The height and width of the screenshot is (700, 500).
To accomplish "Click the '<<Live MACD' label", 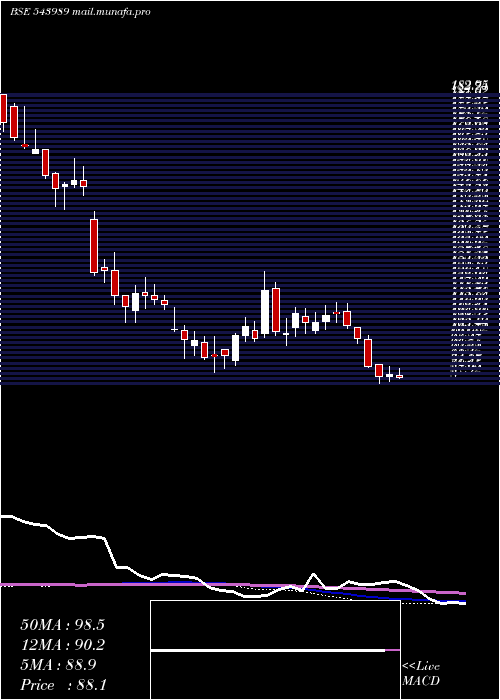I will click(421, 673).
